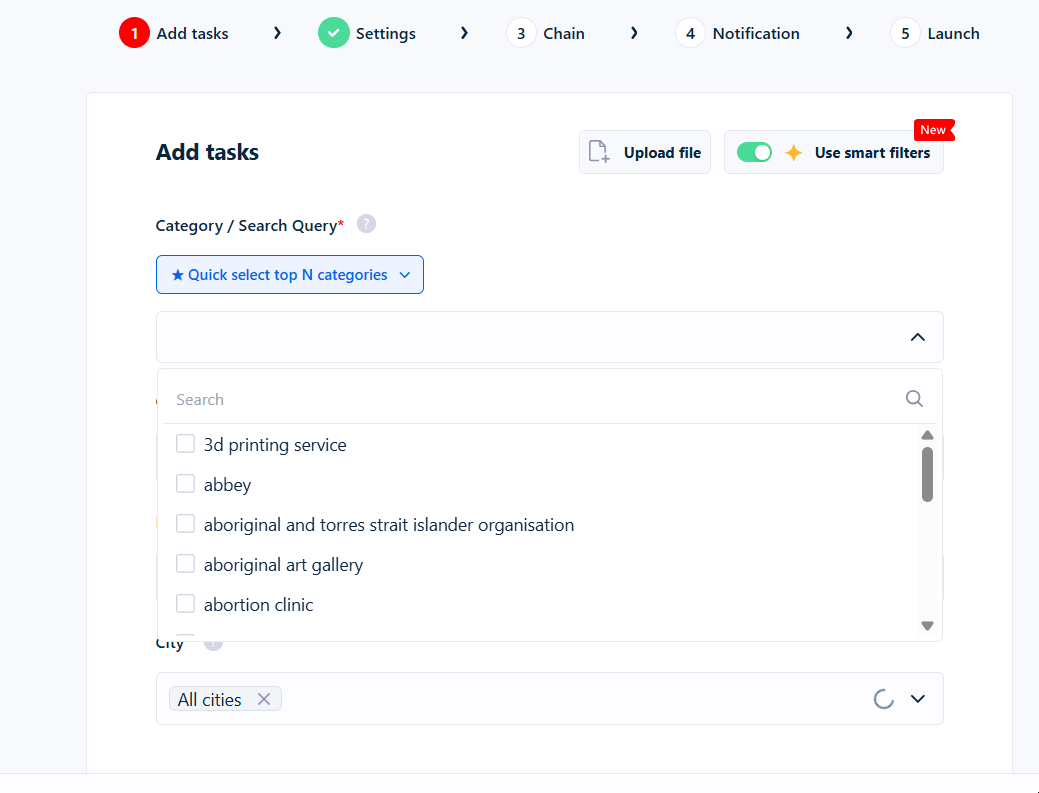Click the arrow after Notification step
Screen dimensions: 1039x793
pos(849,33)
